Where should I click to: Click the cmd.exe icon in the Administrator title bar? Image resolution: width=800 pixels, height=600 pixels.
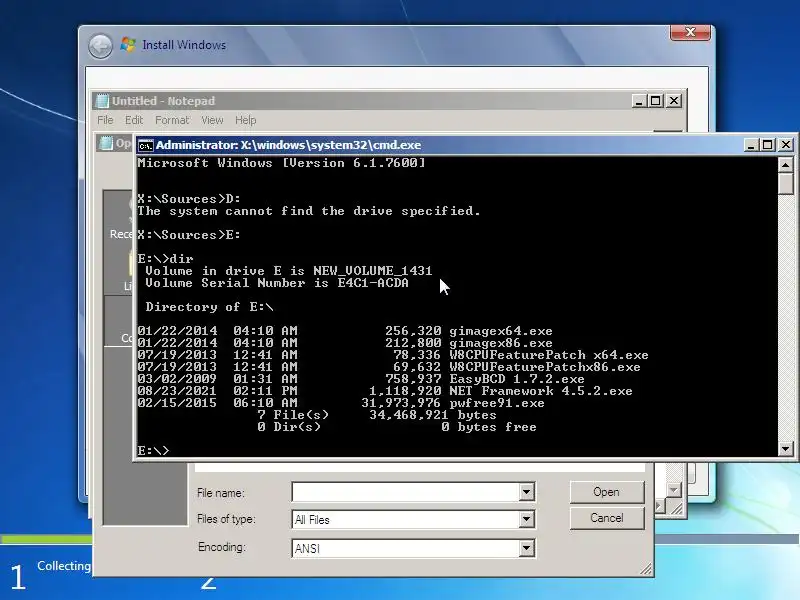click(x=145, y=145)
